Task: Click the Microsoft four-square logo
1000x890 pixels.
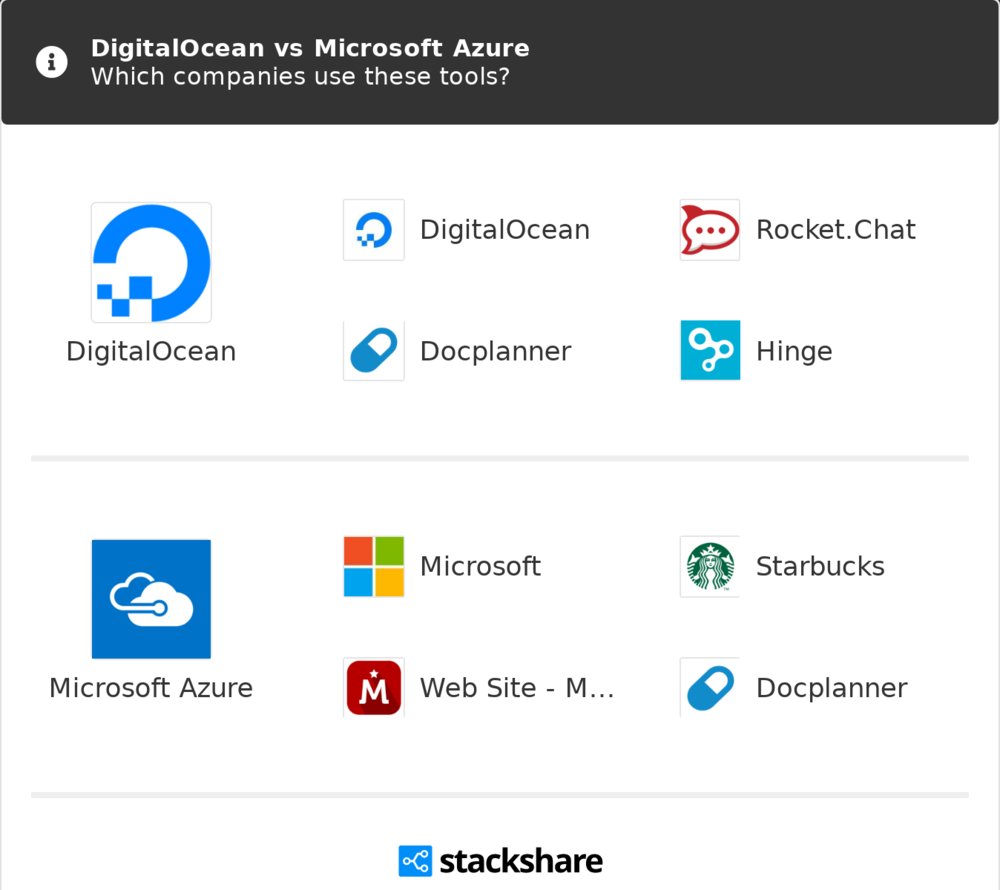Action: pyautogui.click(x=373, y=566)
